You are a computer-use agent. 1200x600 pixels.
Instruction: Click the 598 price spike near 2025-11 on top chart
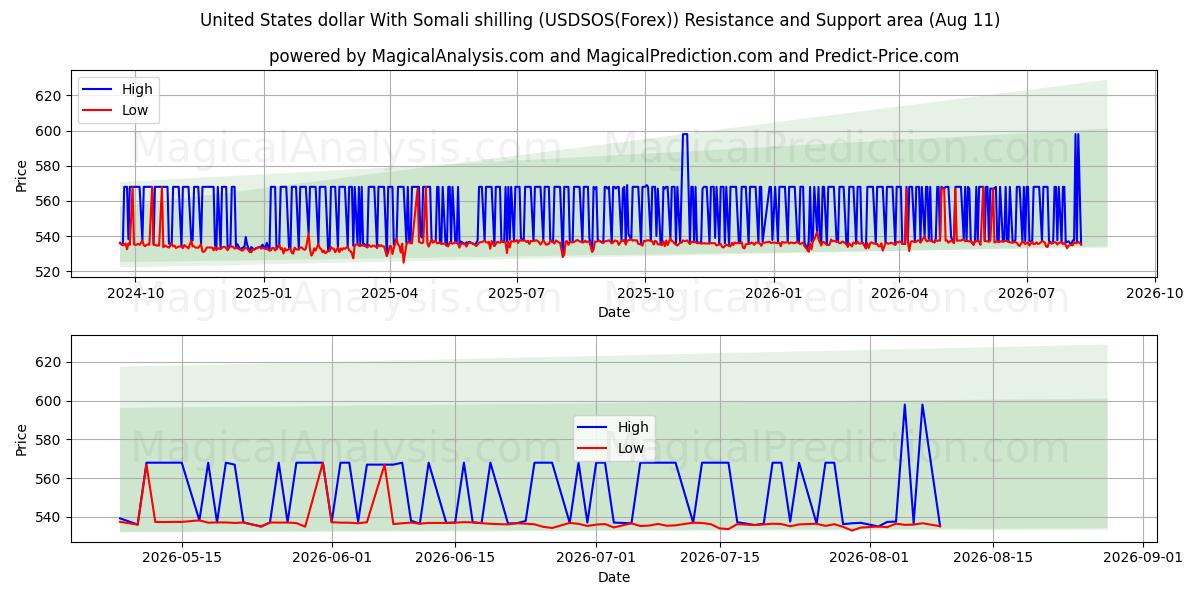[685, 134]
